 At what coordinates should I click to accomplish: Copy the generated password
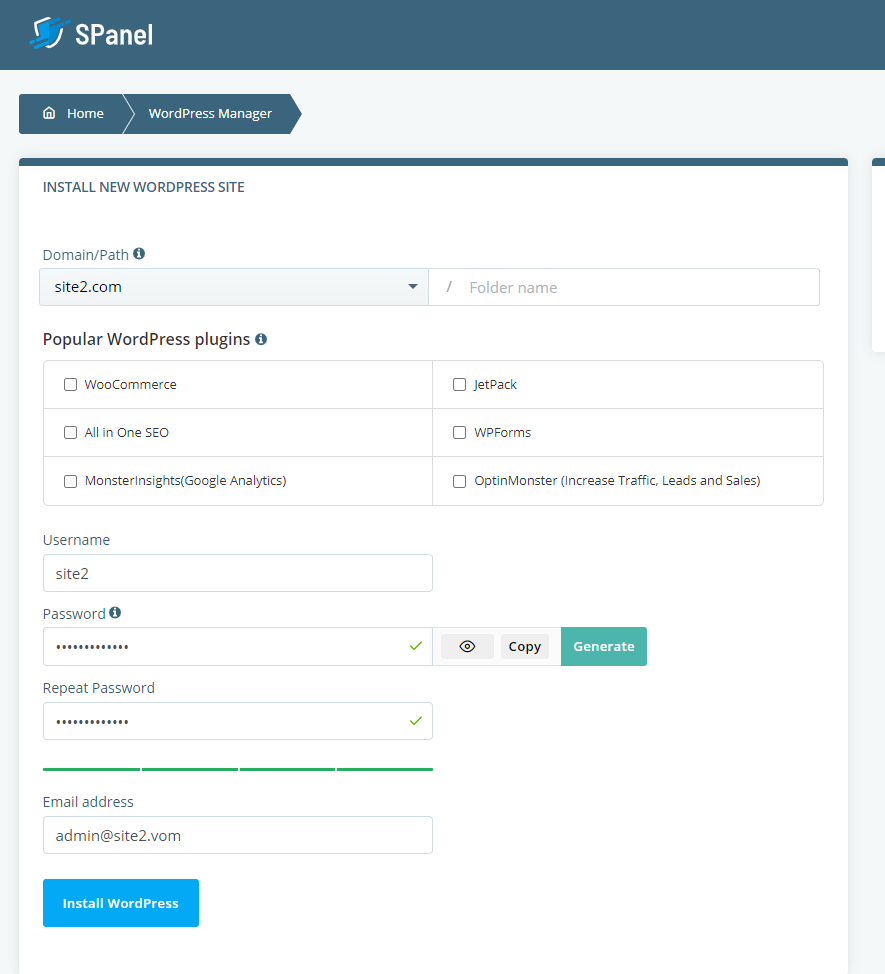pyautogui.click(x=524, y=646)
